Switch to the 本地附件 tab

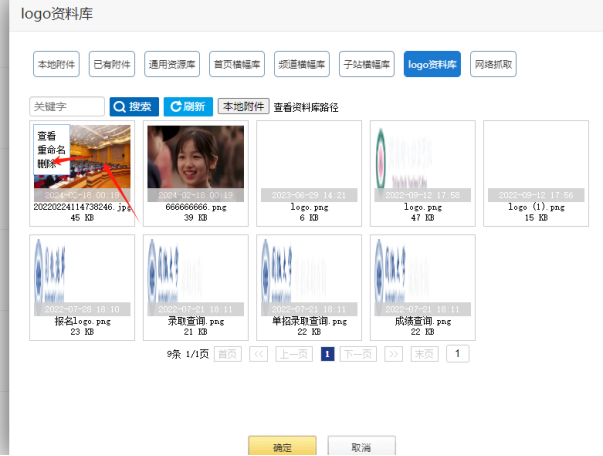pos(55,64)
